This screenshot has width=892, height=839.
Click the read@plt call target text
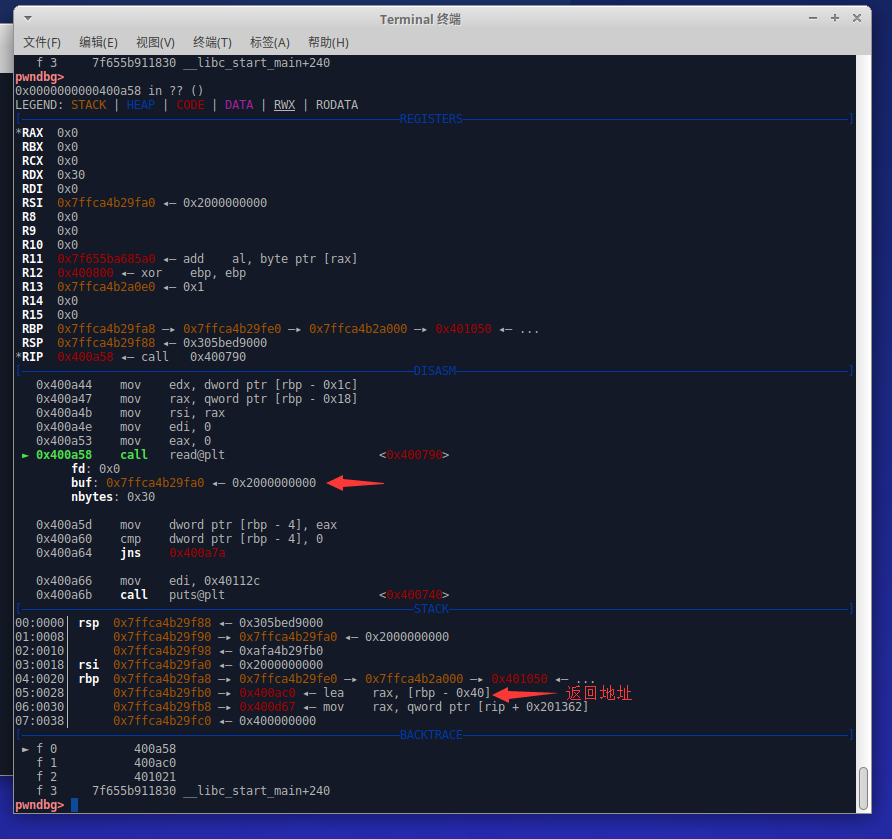point(199,455)
